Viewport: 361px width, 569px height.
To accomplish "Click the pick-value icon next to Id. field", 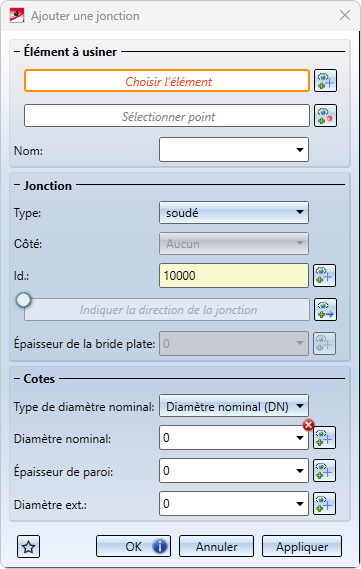I will [x=324, y=276].
